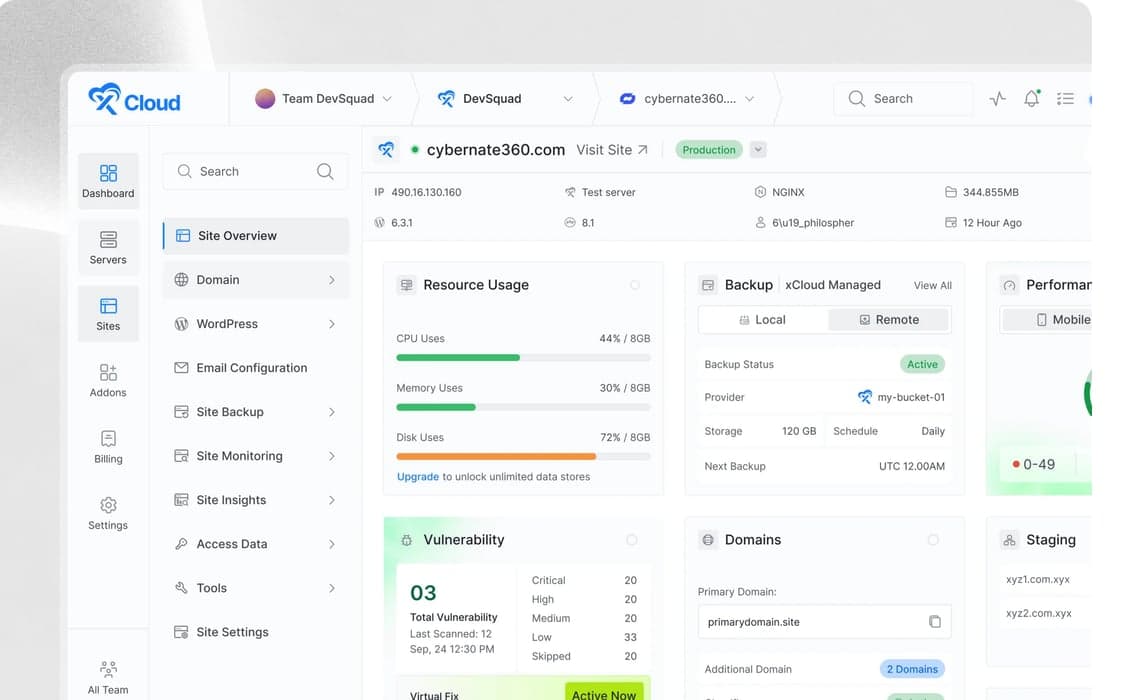Open the Settings sidebar item
Screen dimensions: 1140x700
[x=108, y=513]
